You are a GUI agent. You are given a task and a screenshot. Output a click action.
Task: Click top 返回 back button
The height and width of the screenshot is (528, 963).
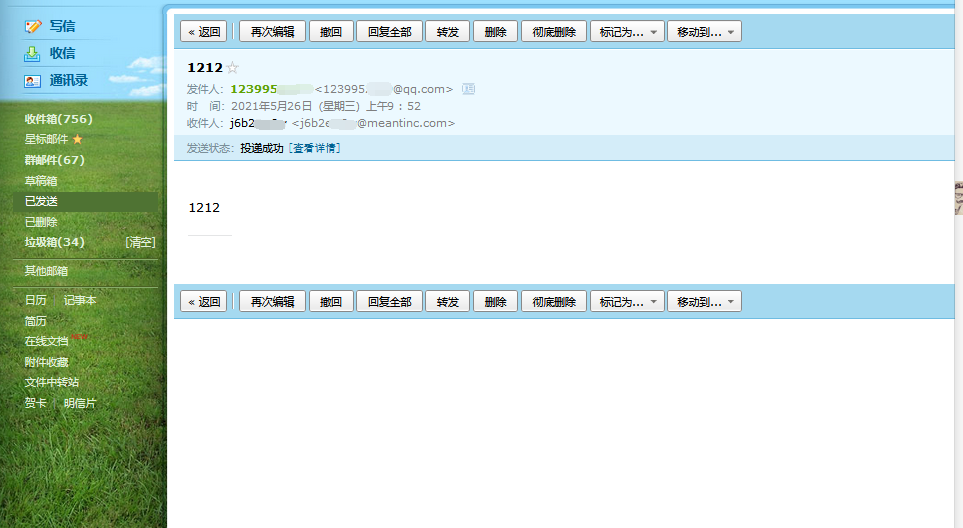(204, 32)
